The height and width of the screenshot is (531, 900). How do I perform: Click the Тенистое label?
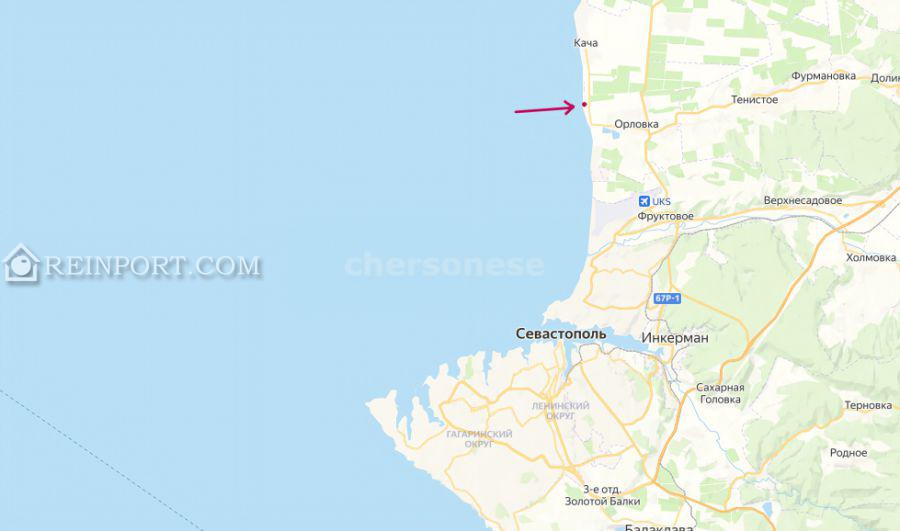pos(754,100)
